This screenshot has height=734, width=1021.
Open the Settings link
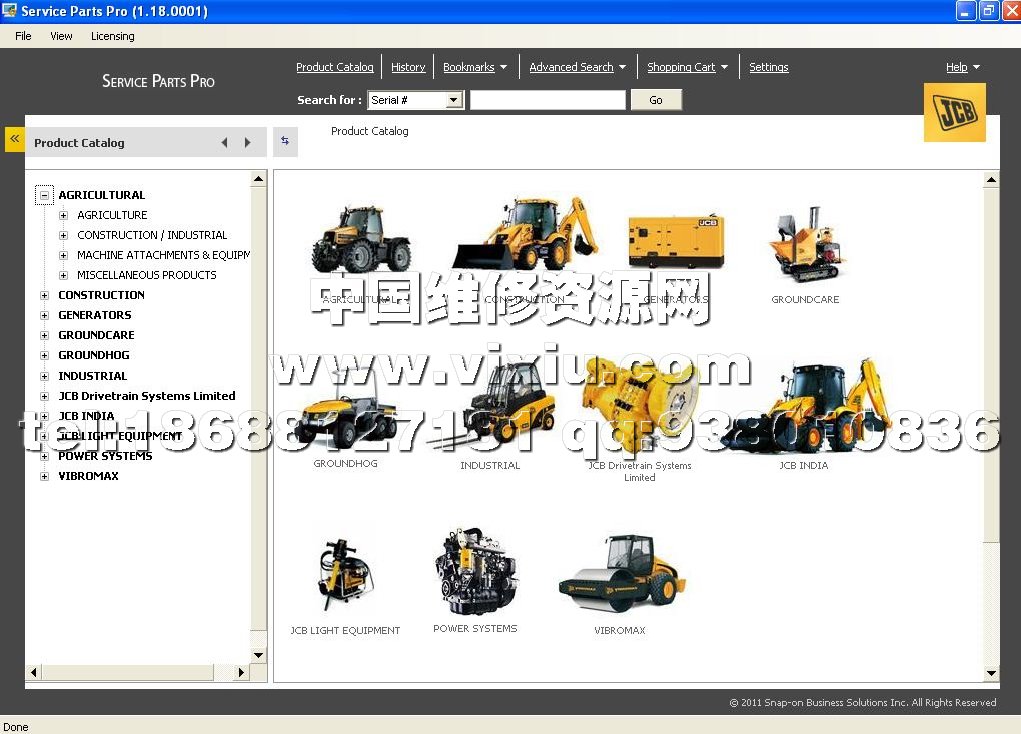click(x=768, y=67)
